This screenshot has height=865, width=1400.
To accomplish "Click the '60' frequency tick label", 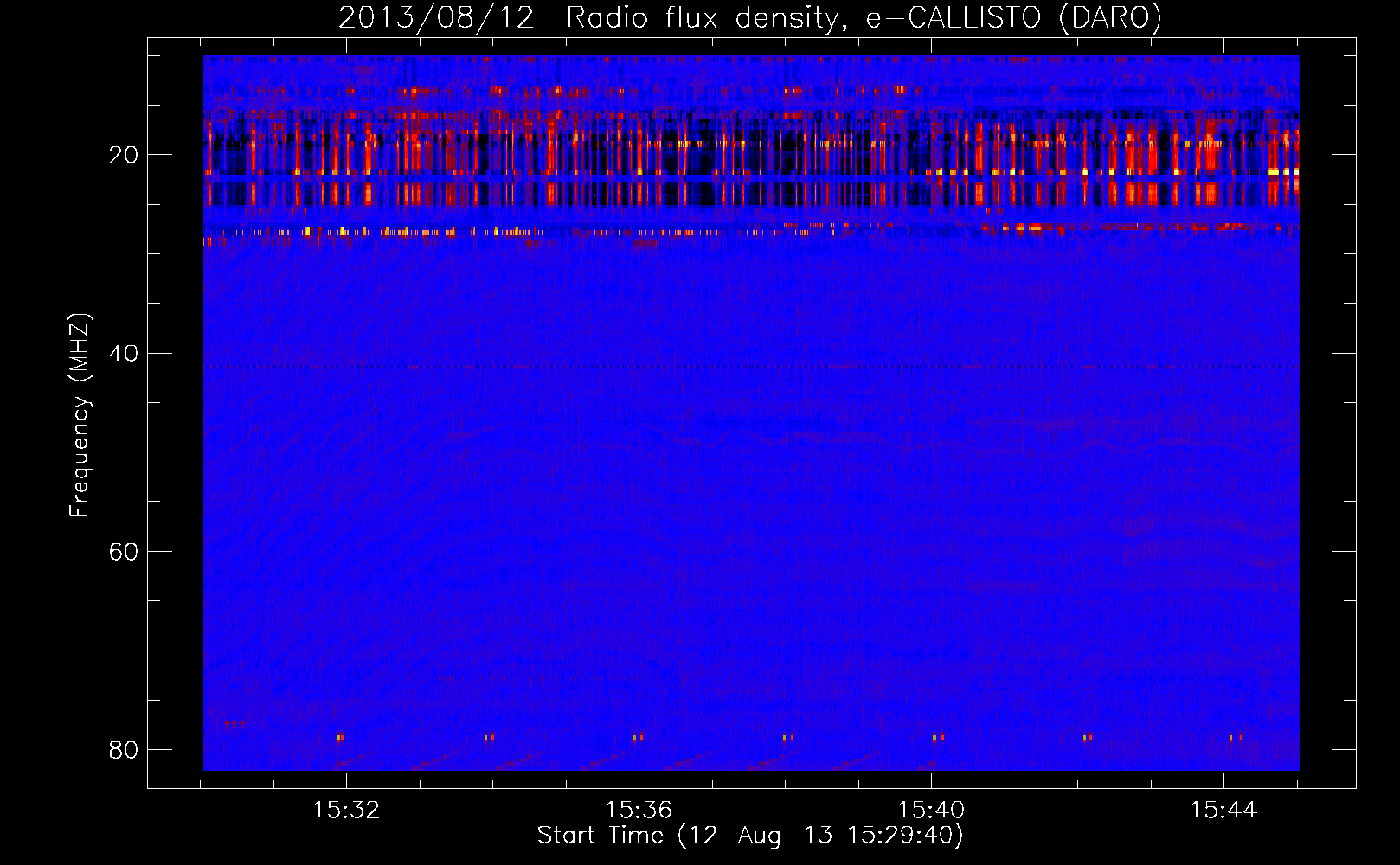I will pos(124,551).
